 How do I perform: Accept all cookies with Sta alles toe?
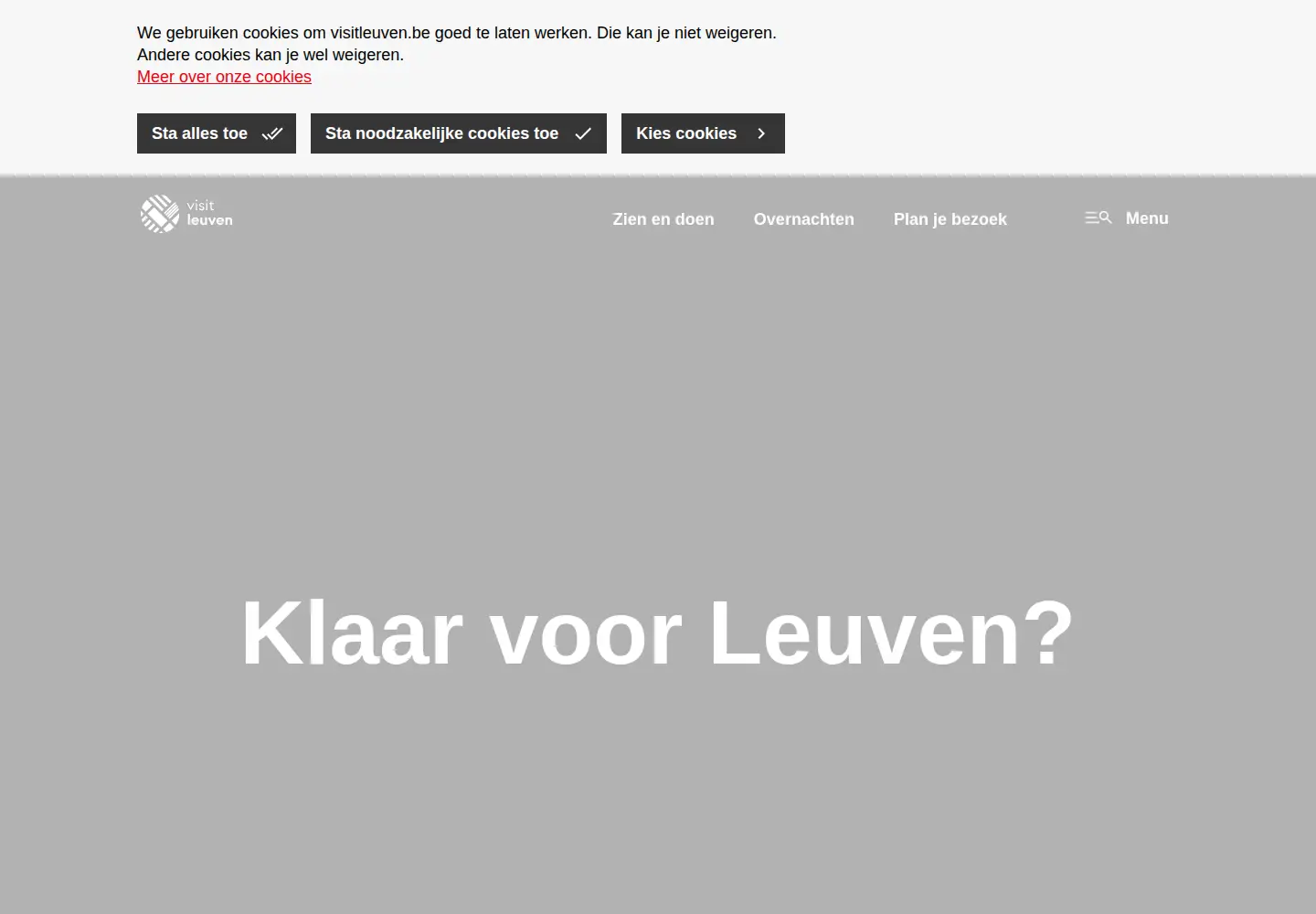(217, 133)
